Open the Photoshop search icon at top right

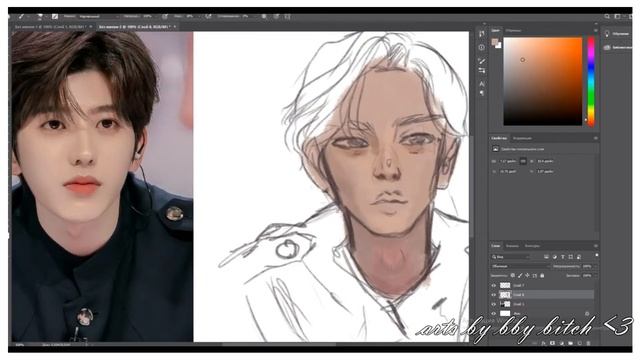pyautogui.click(x=607, y=17)
